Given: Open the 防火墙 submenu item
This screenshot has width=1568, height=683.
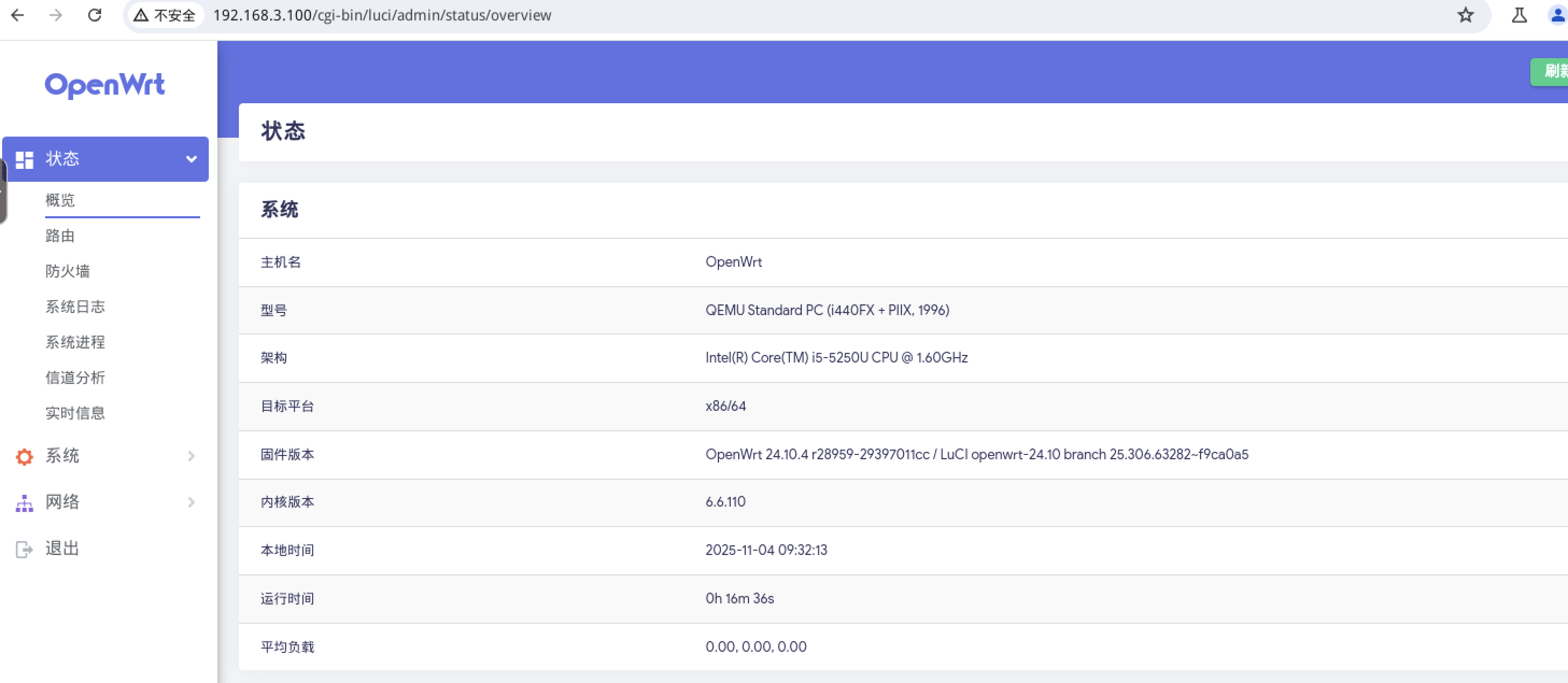Looking at the screenshot, I should (x=68, y=271).
